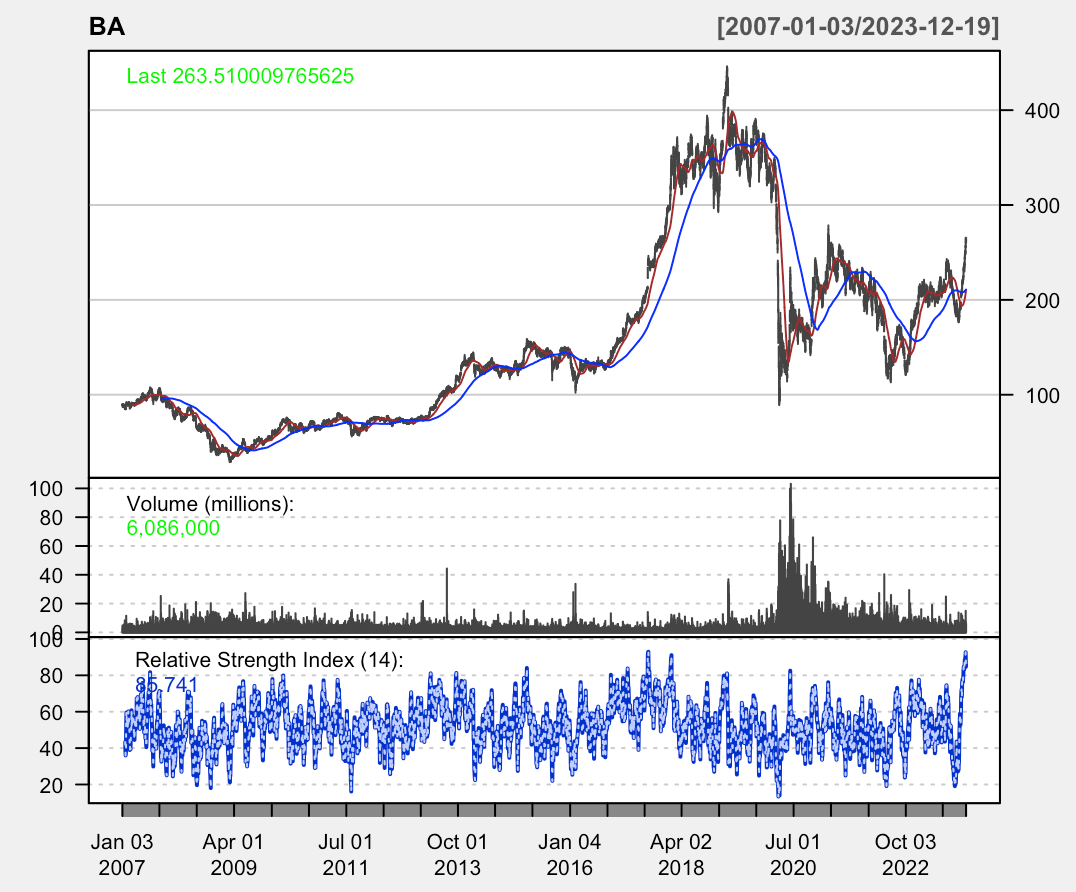Click the Apr 01 2009 date label
The height and width of the screenshot is (892, 1076).
233,855
